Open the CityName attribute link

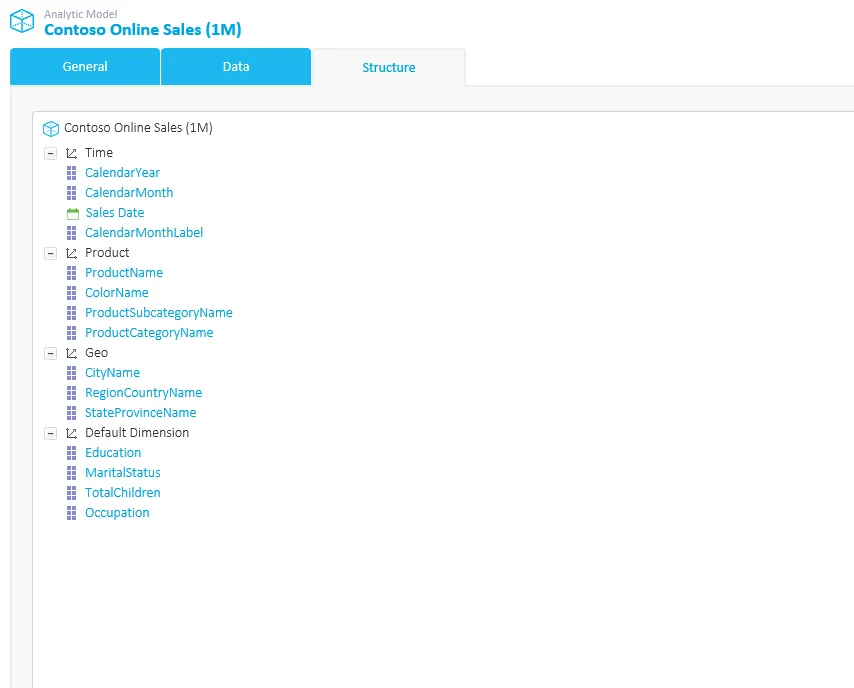(x=112, y=373)
